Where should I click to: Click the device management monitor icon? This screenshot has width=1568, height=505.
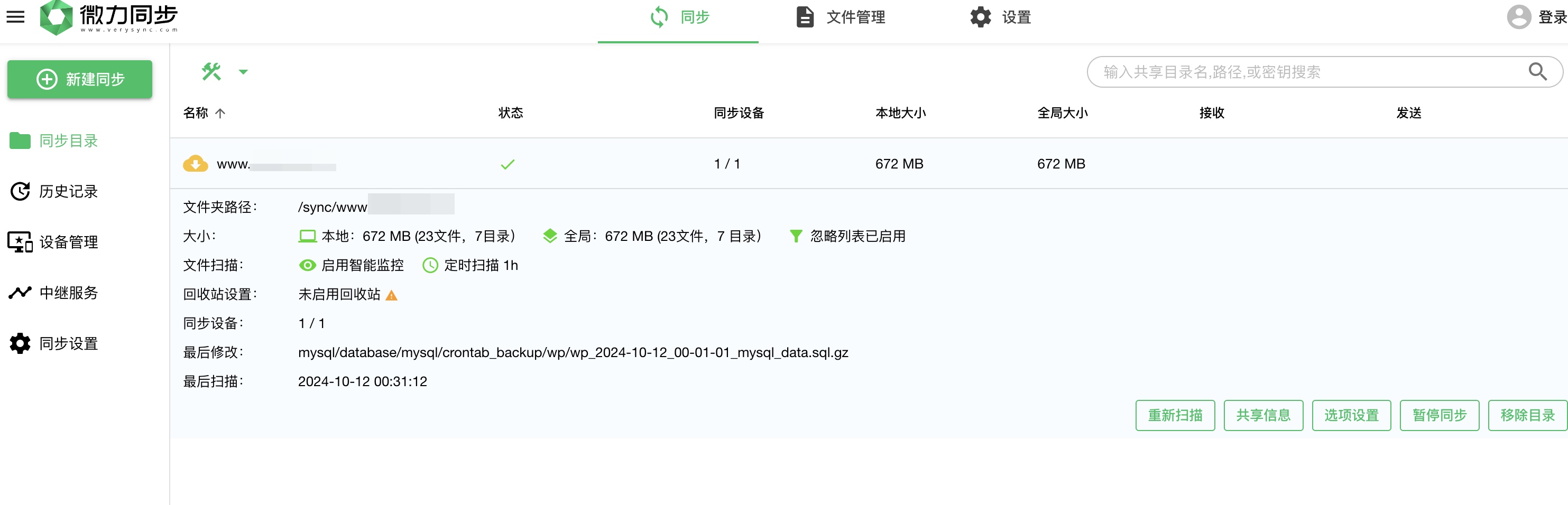tap(20, 242)
